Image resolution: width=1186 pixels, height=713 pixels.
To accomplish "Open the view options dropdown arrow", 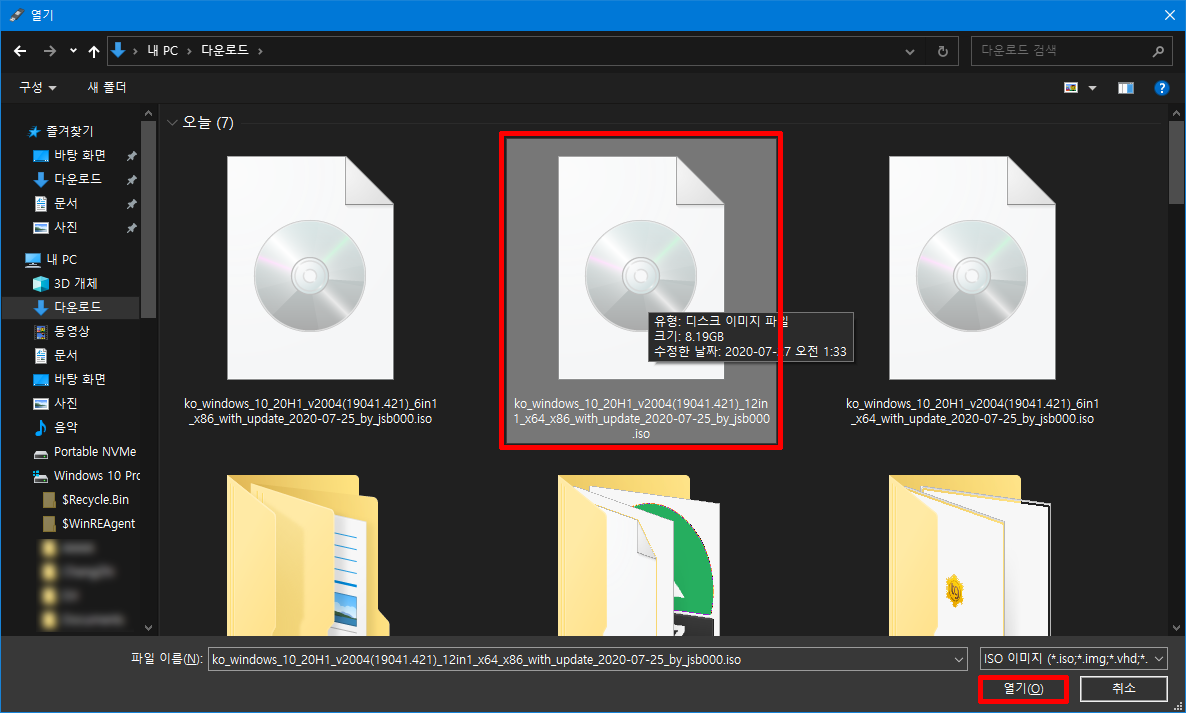I will pyautogui.click(x=1092, y=88).
